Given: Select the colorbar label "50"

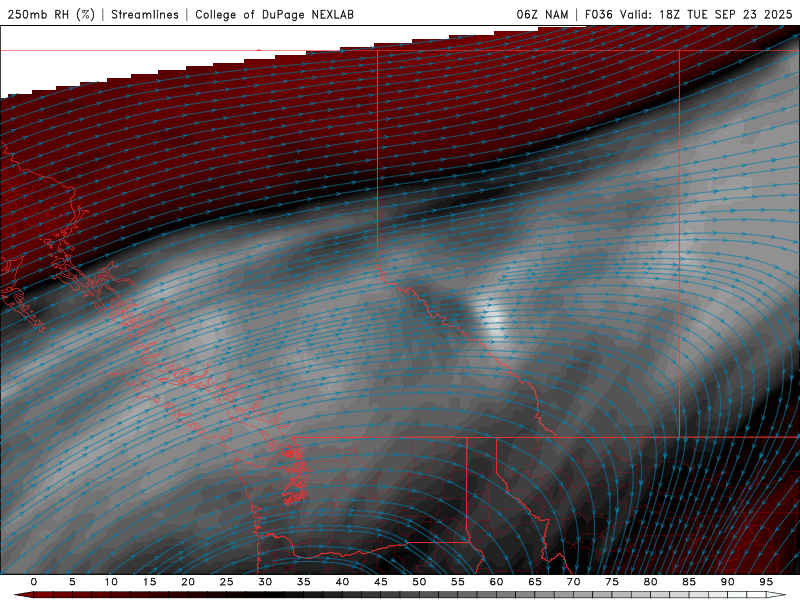Looking at the screenshot, I should click(419, 582).
